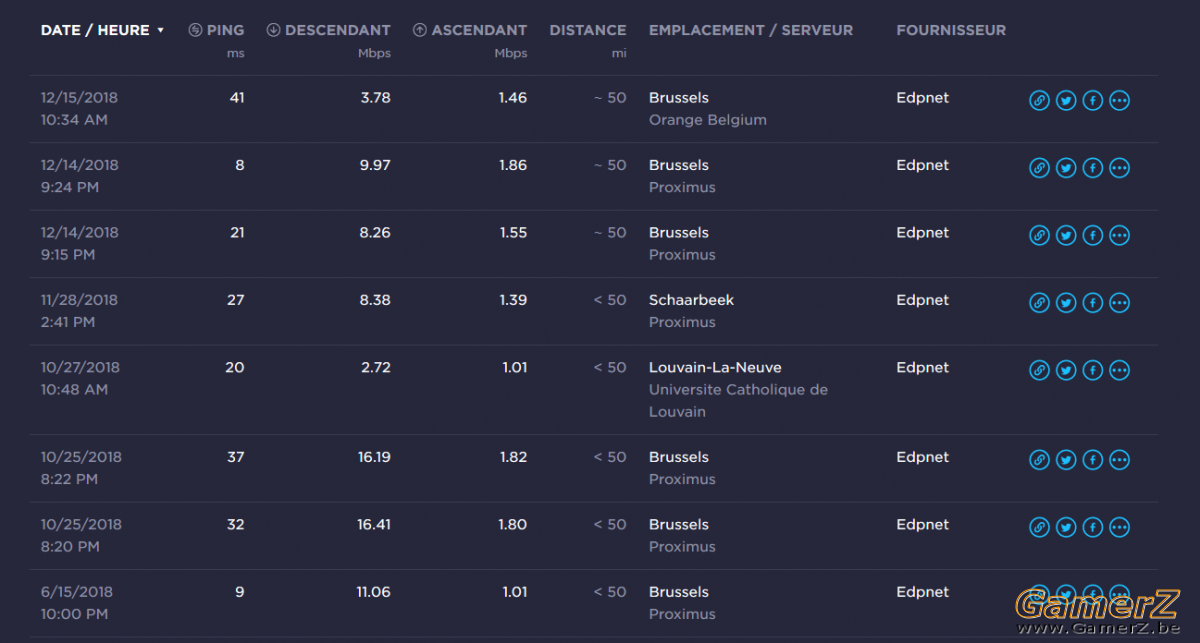This screenshot has width=1200, height=643.
Task: Click the "8:22 PM" timestamp
Action: coord(69,479)
